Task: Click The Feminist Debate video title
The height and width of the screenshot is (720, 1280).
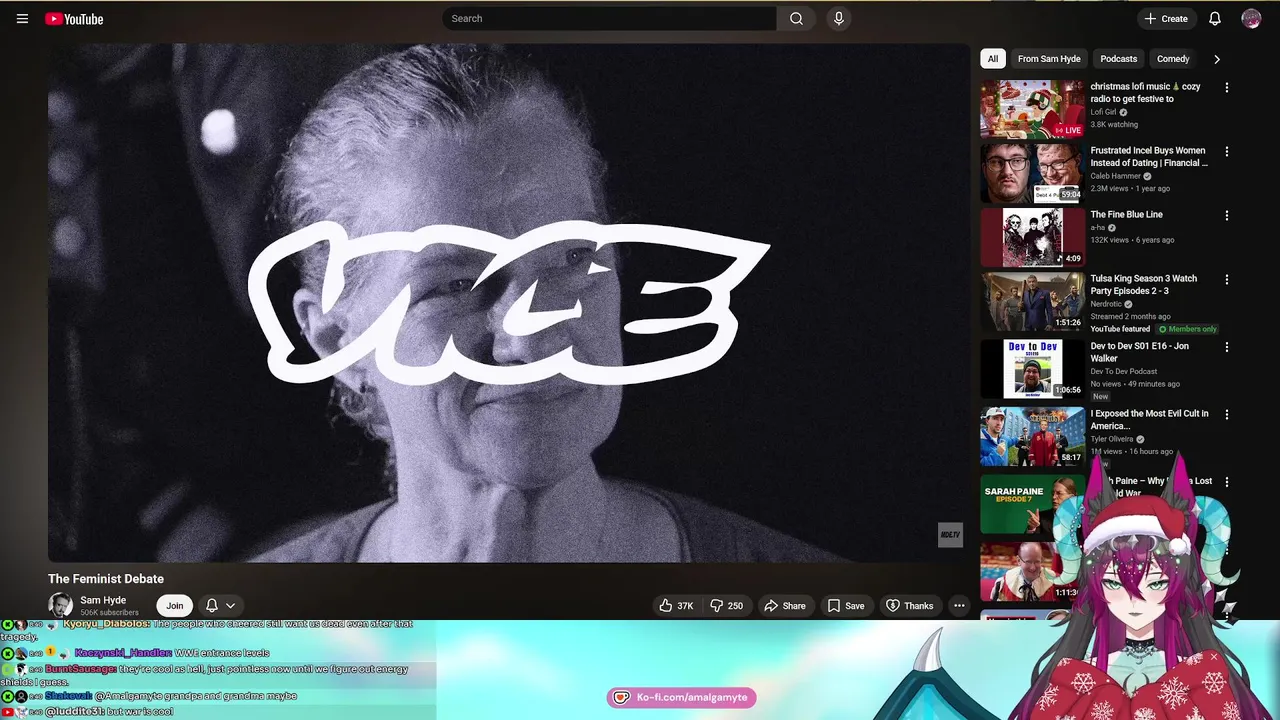Action: [106, 579]
